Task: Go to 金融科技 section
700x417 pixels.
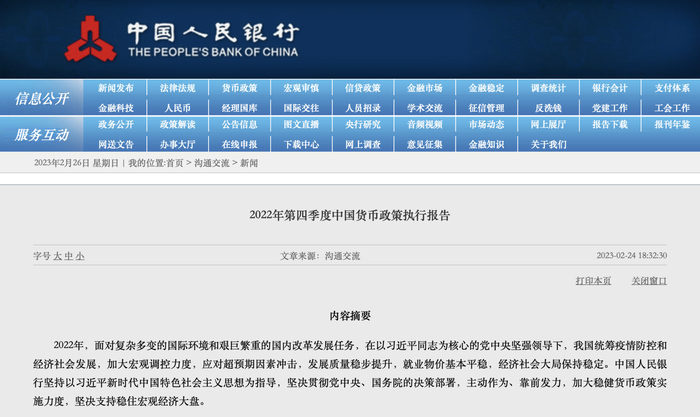Action: [116, 108]
